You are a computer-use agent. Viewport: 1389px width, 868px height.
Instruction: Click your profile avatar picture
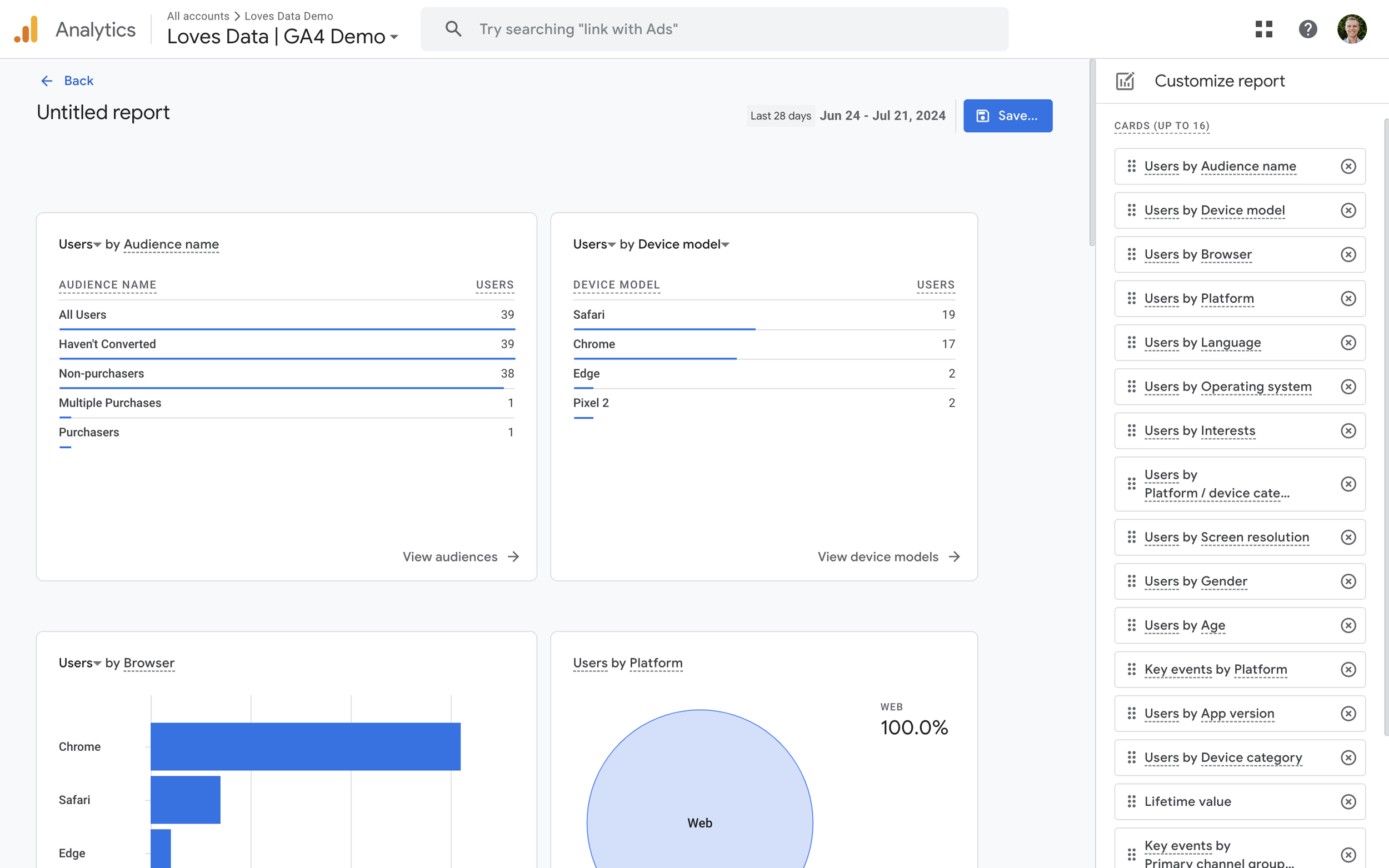coord(1352,29)
